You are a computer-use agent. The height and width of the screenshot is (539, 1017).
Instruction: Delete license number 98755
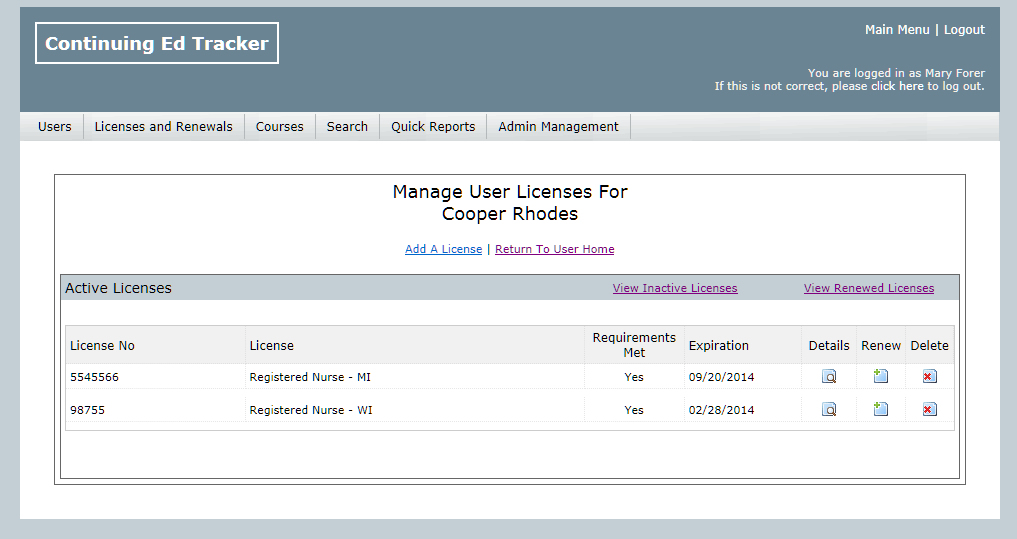929,410
